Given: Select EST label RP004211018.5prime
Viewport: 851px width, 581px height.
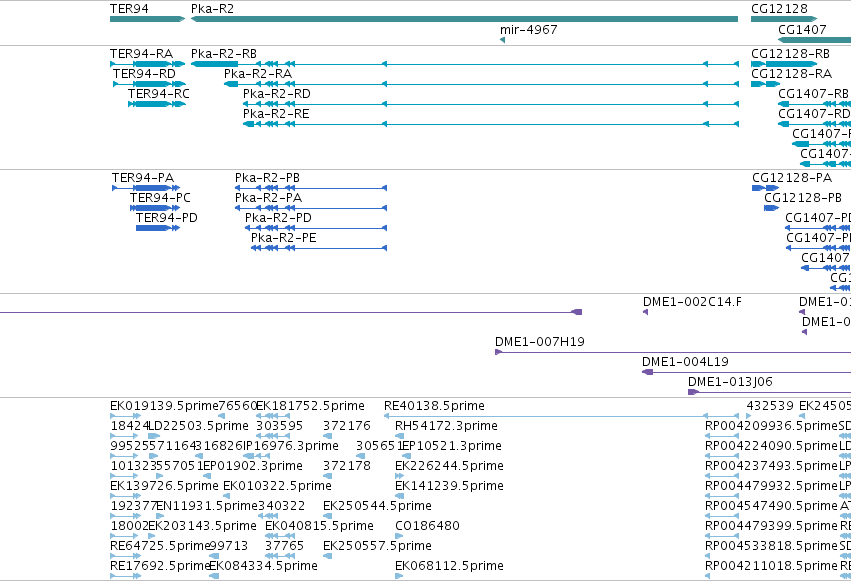Looking at the screenshot, I should click(x=771, y=567).
